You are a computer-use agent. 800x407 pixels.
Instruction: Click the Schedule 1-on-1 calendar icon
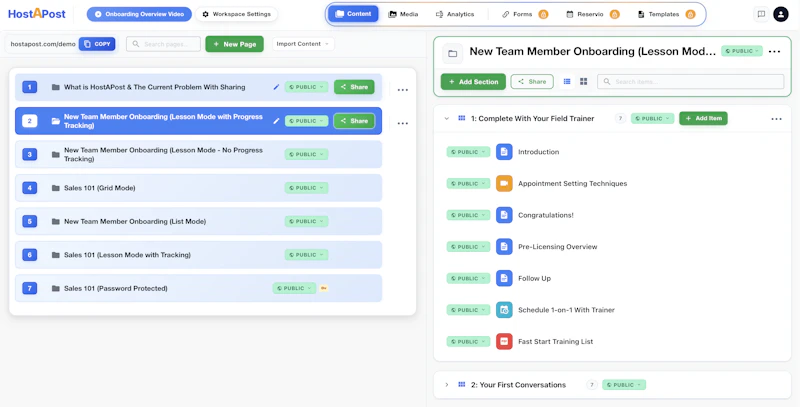[504, 310]
